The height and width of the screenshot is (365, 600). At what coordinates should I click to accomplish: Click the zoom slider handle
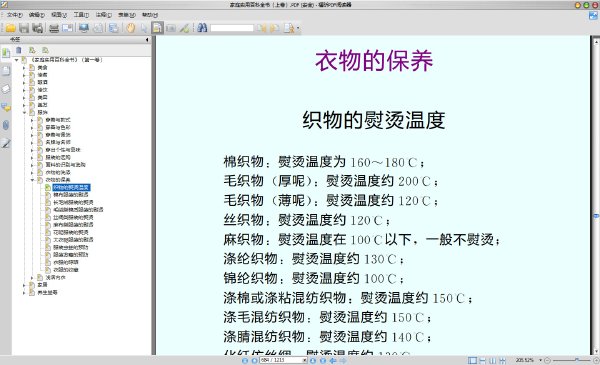(x=577, y=360)
